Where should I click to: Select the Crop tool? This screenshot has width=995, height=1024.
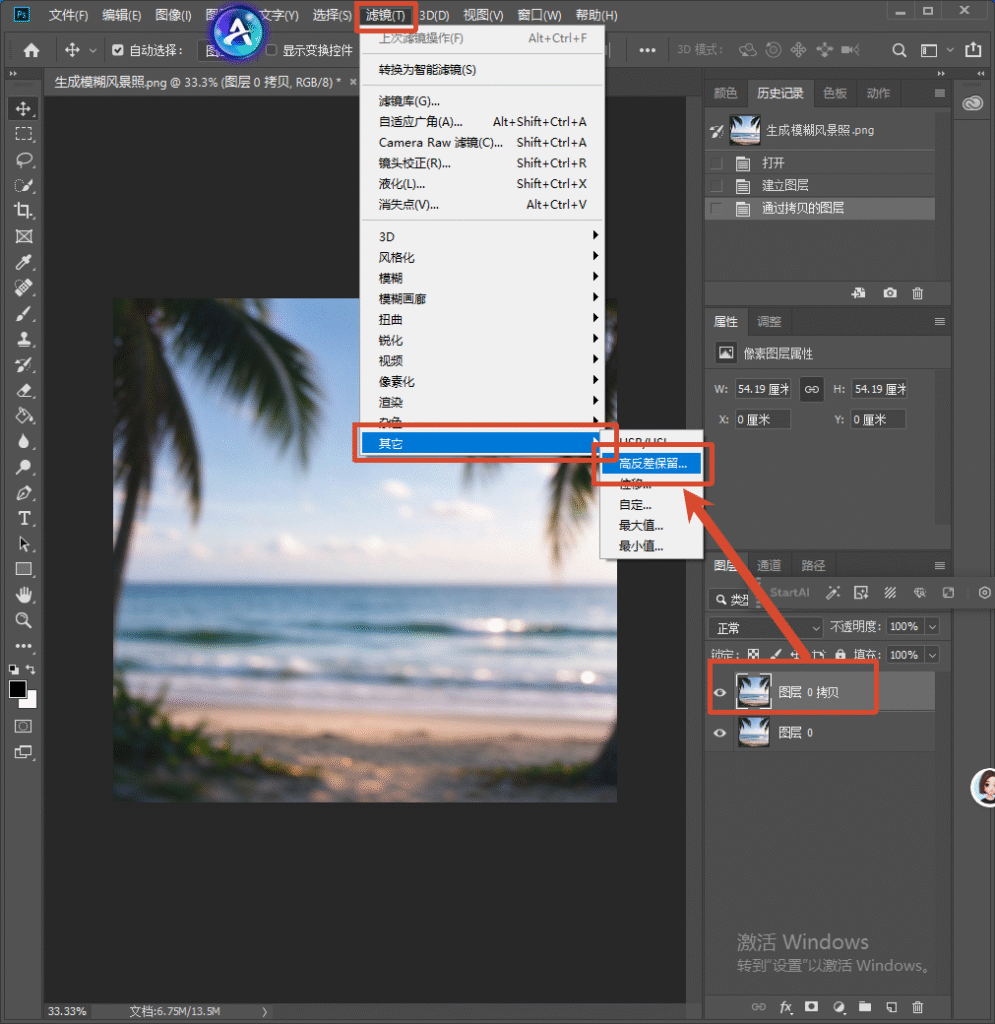(24, 210)
